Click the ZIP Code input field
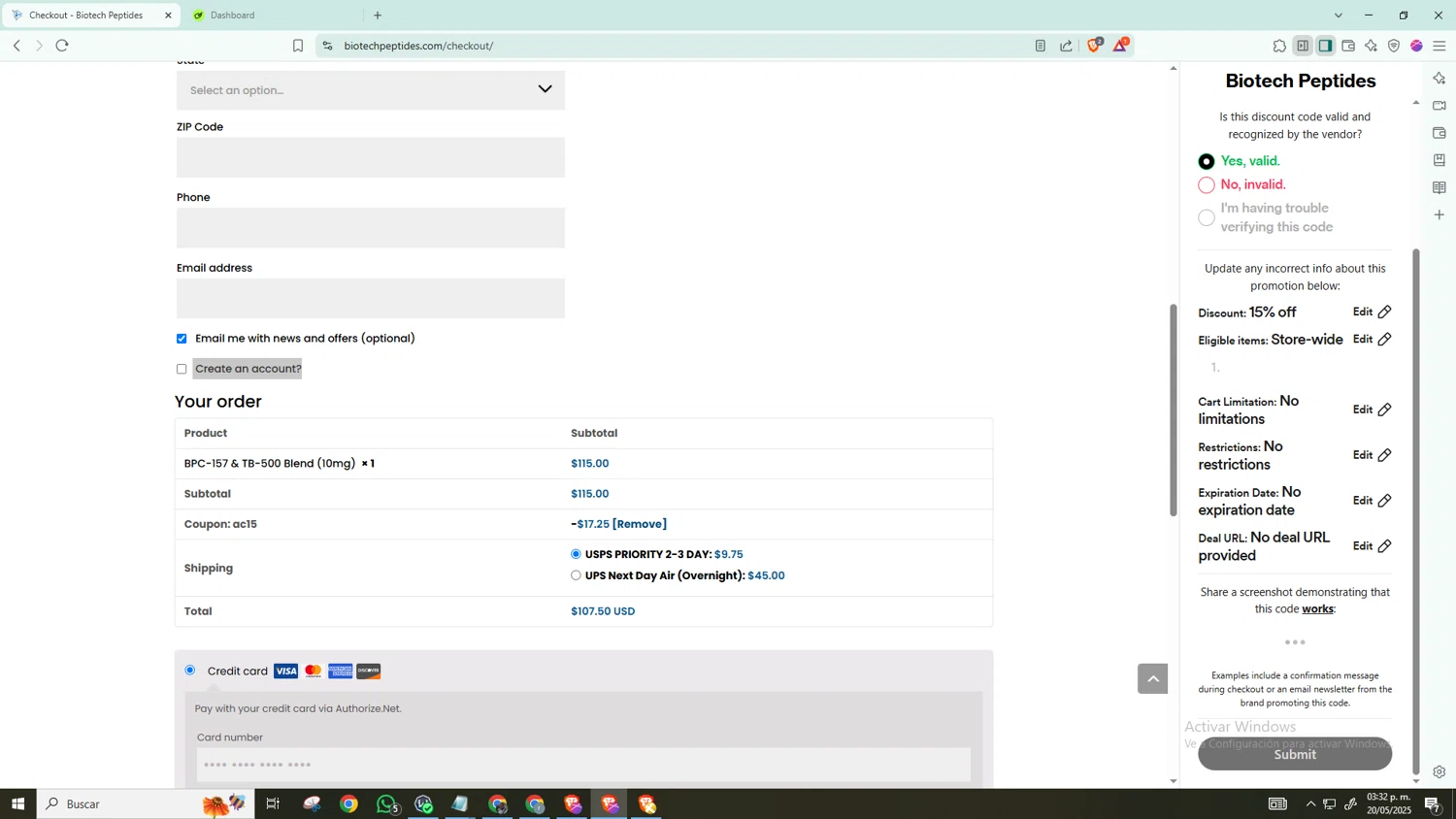This screenshot has height=819, width=1456. [x=371, y=157]
